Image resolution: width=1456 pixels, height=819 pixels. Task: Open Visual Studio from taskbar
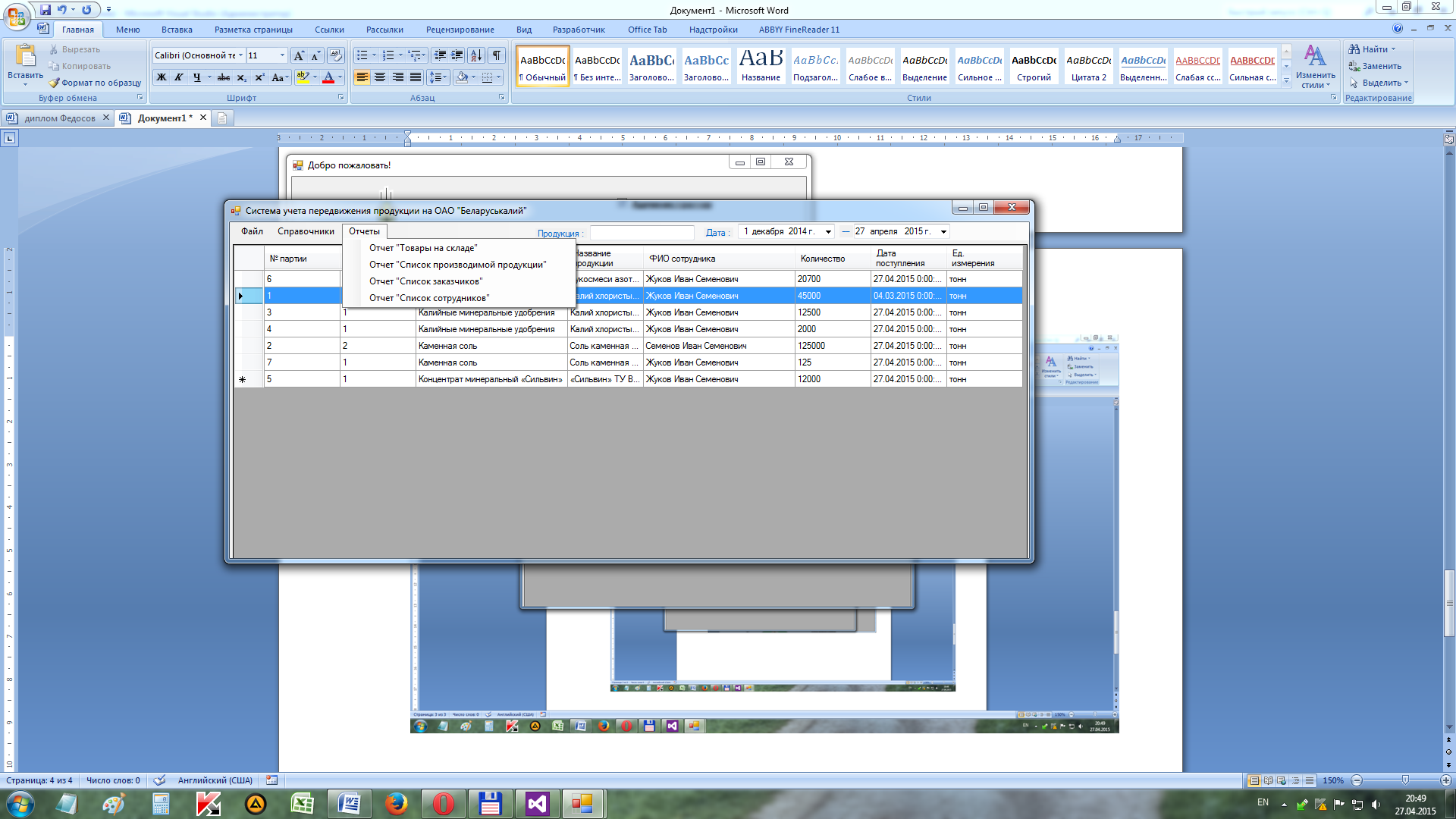537,804
